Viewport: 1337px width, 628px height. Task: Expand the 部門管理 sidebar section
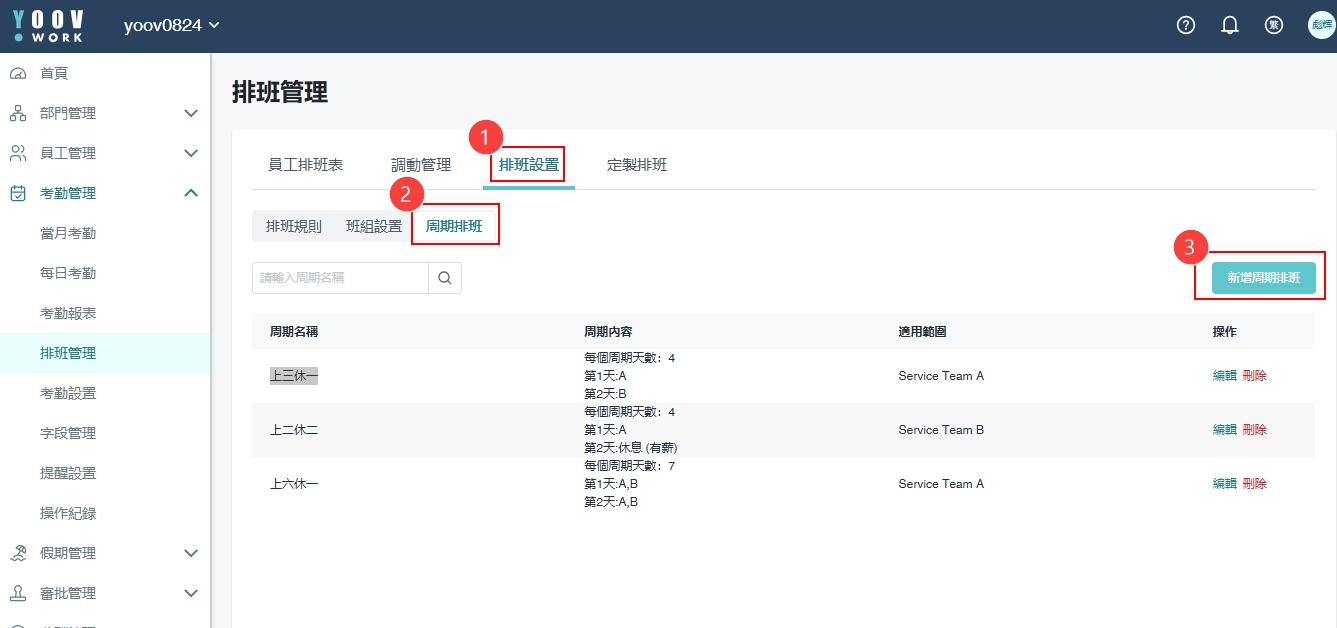[191, 113]
